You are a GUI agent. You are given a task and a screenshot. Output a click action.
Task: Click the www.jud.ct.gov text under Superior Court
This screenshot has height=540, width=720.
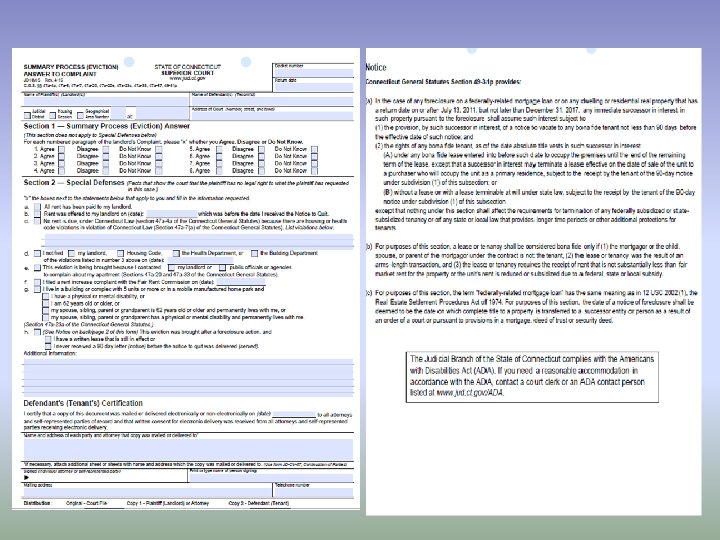[187, 79]
